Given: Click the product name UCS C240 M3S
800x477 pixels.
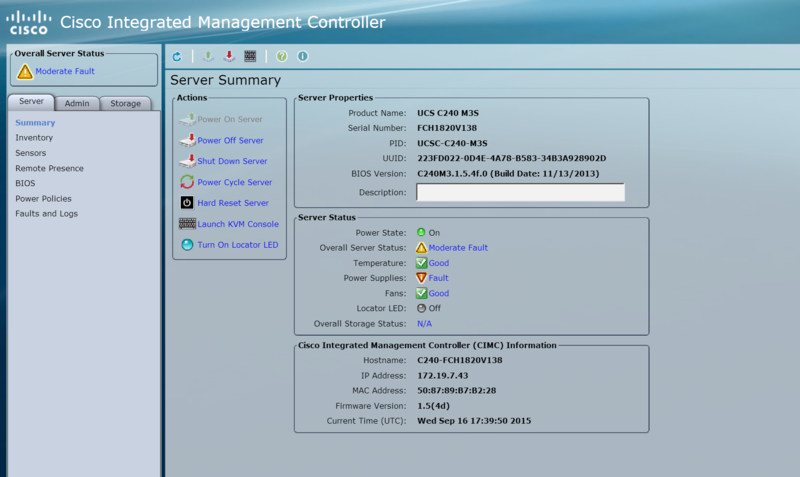Looking at the screenshot, I should [448, 113].
